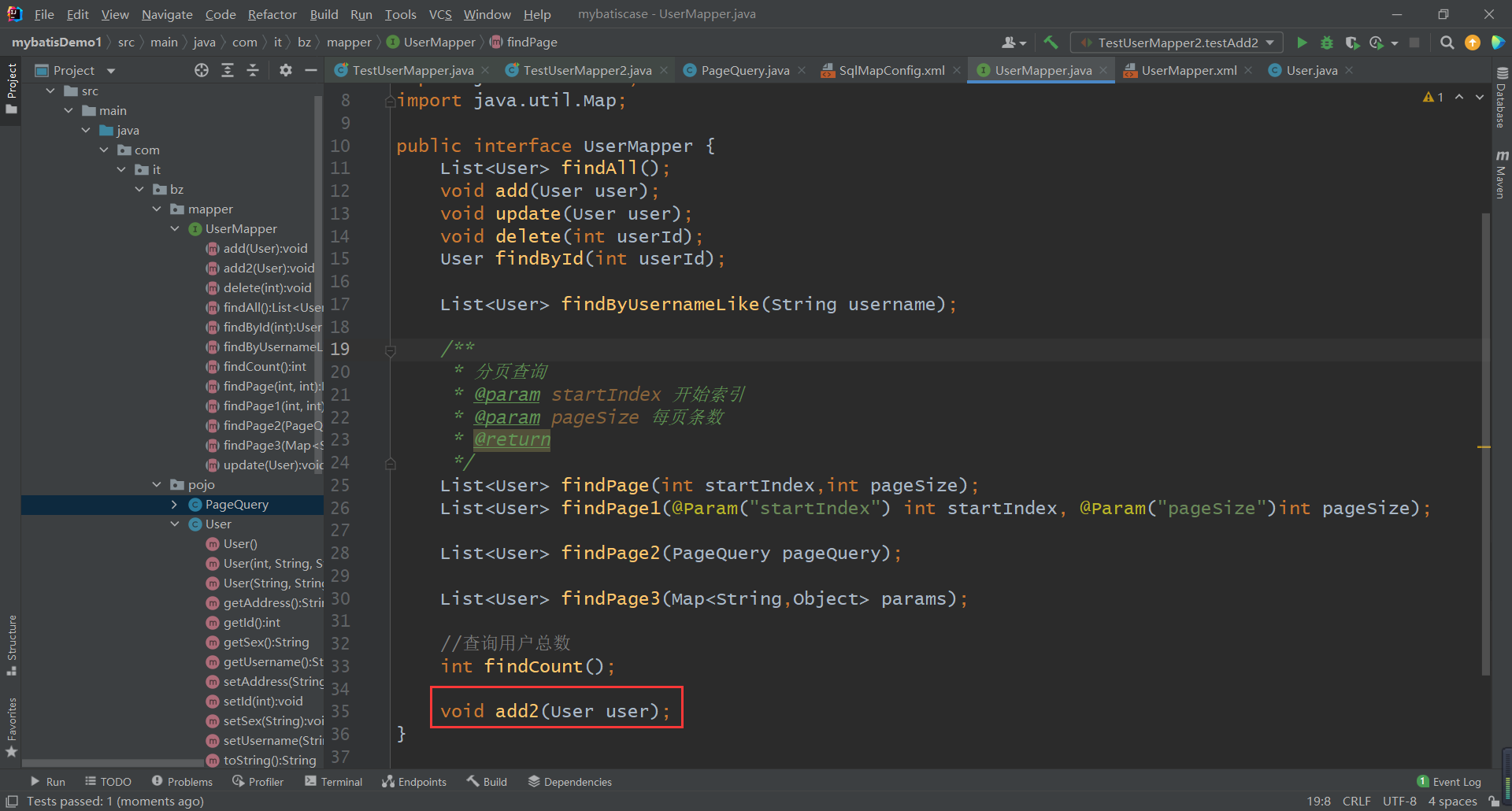Collapse the User class node
This screenshot has width=1512, height=811.
click(174, 524)
